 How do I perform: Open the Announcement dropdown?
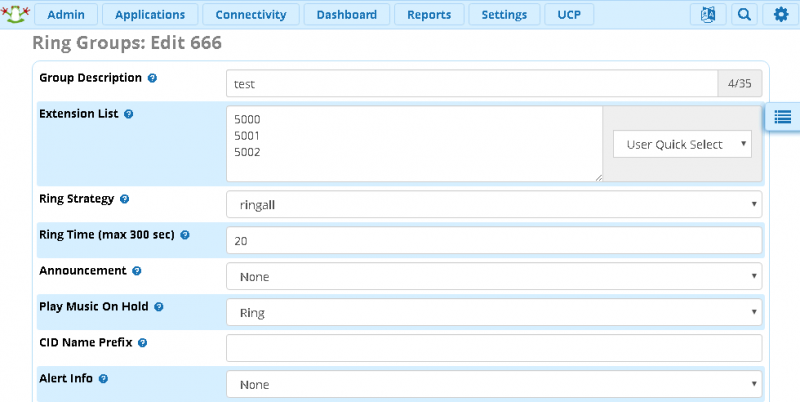(x=494, y=276)
